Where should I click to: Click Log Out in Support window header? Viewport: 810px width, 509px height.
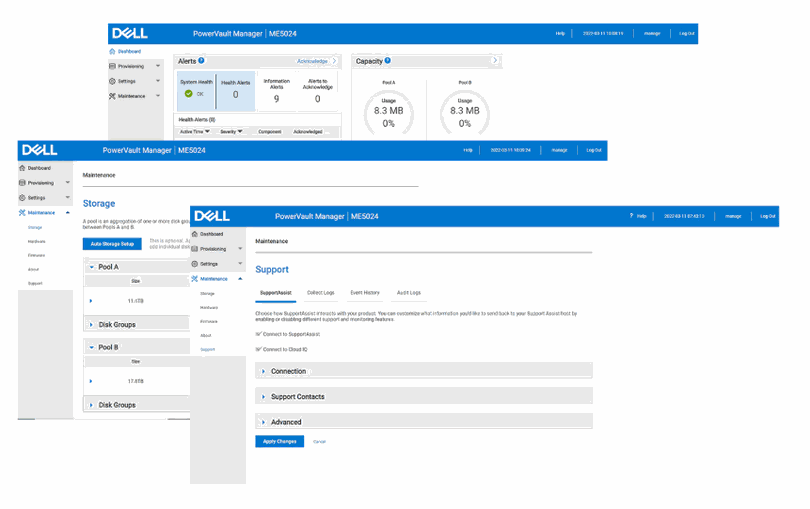click(x=768, y=216)
